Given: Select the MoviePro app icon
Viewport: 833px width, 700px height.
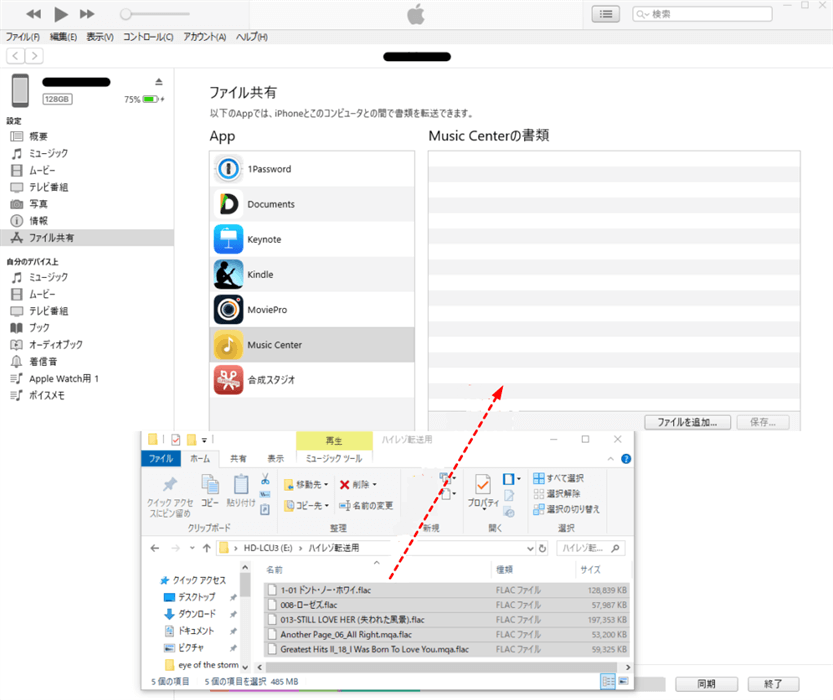Looking at the screenshot, I should tap(228, 309).
